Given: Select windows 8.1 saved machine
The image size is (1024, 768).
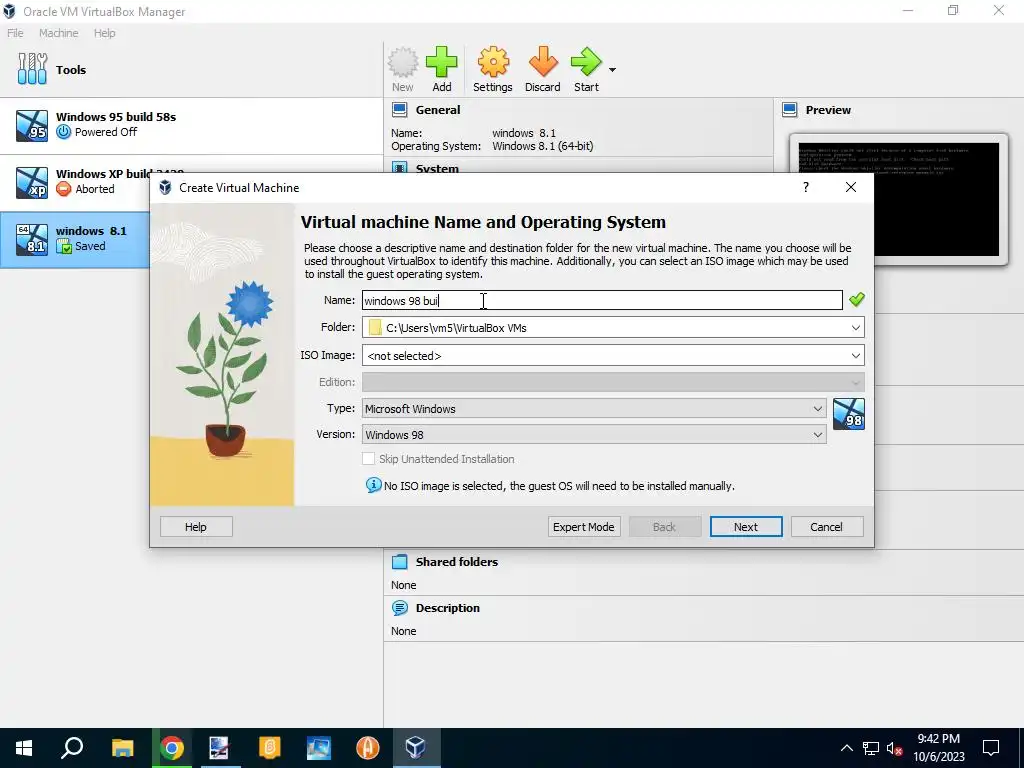Looking at the screenshot, I should (75, 239).
